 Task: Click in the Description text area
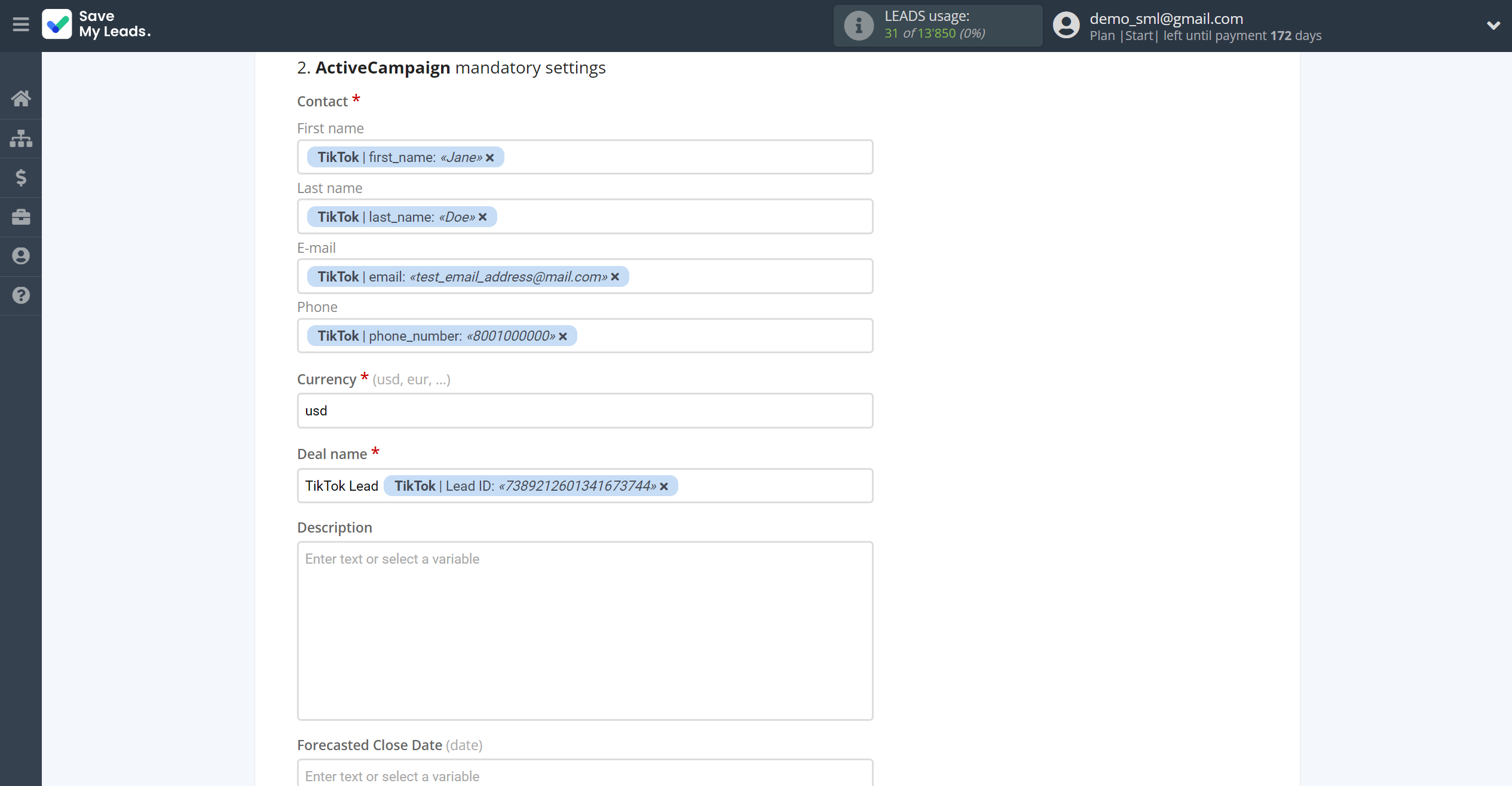point(584,631)
